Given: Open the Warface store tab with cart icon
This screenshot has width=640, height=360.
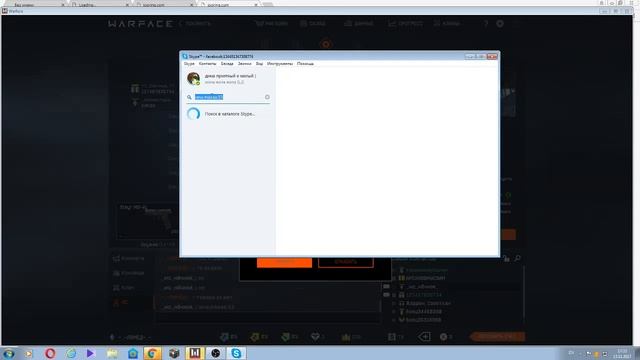Looking at the screenshot, I should pos(271,24).
